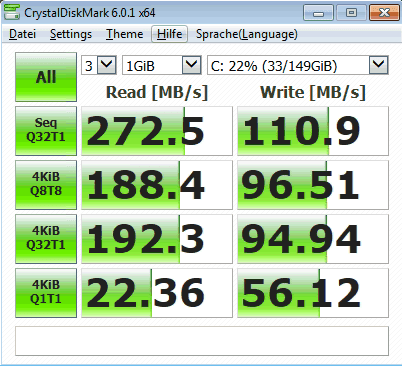
Task: Click the Write [MB/s] column header
Action: [313, 92]
